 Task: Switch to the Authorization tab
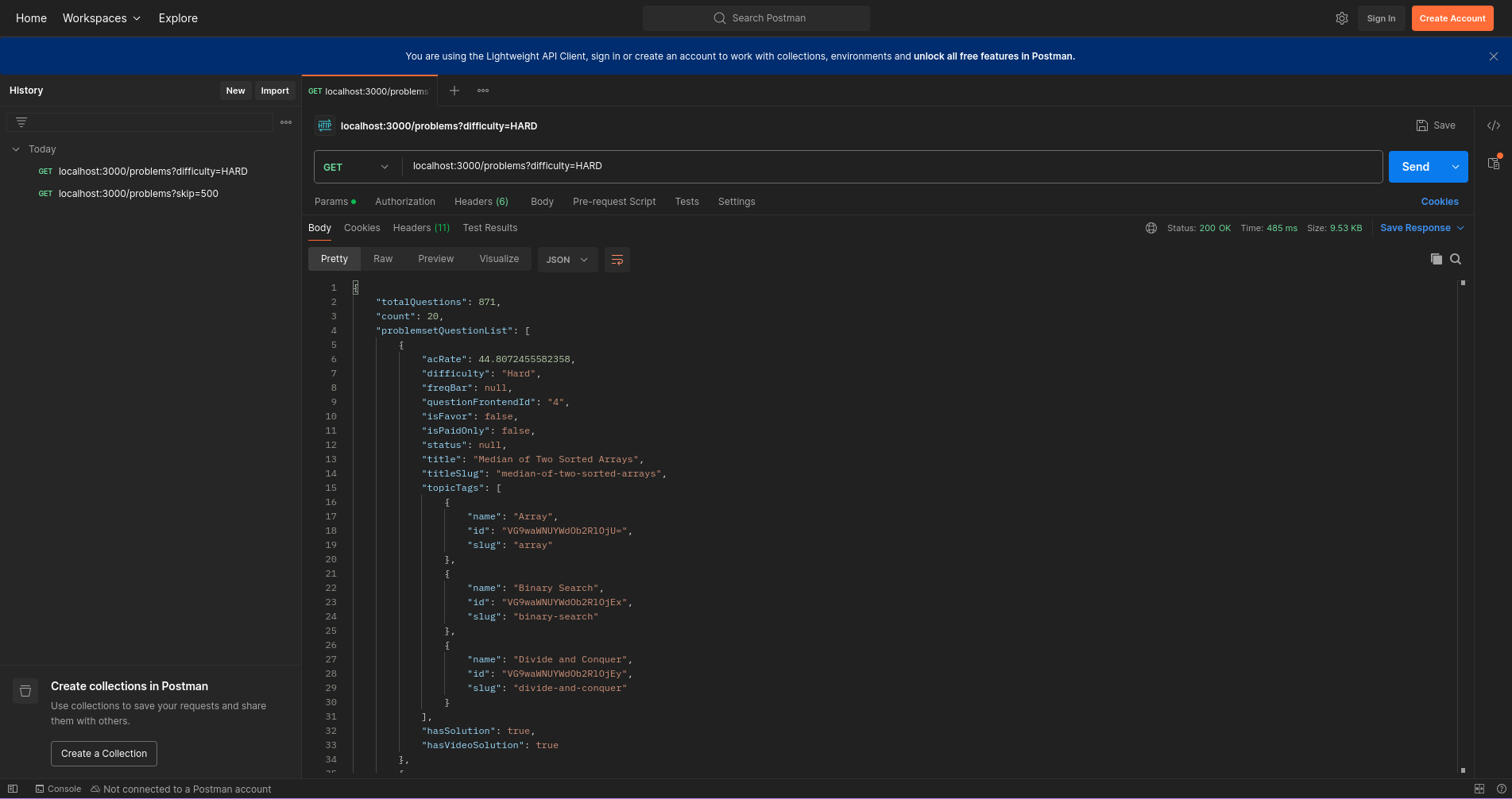(x=405, y=202)
